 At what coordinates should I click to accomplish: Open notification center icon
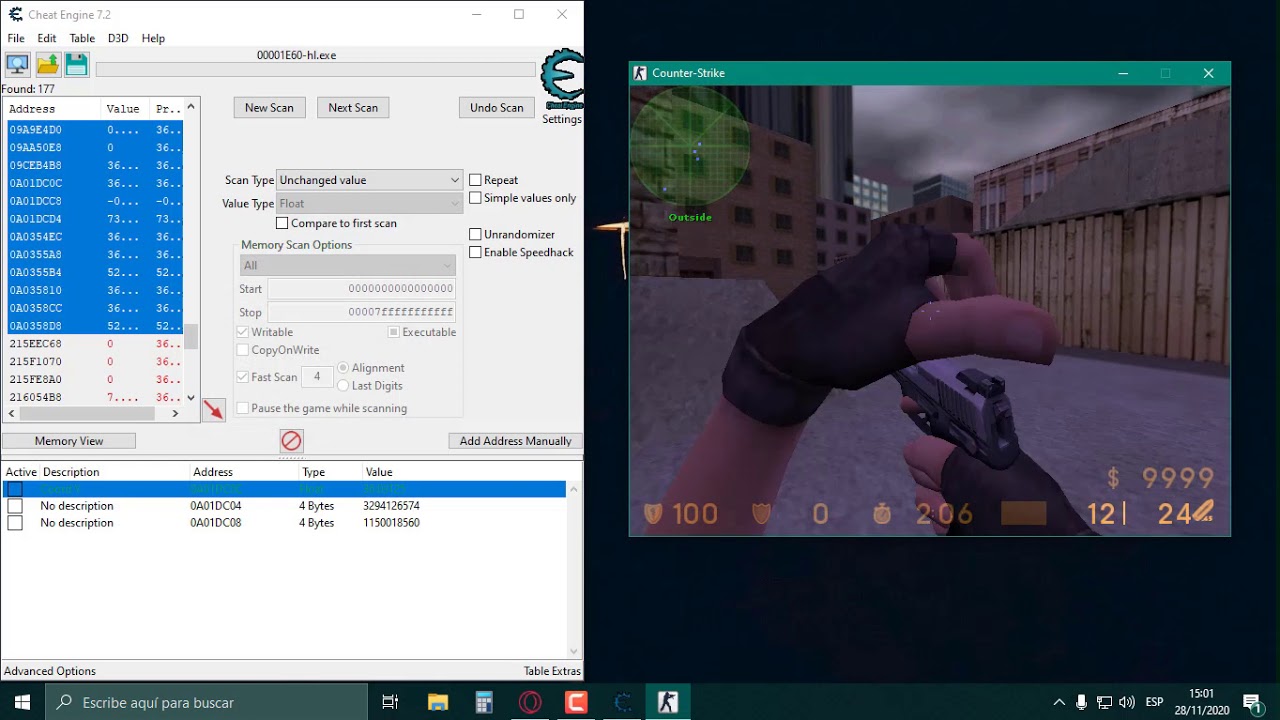pos(1251,702)
